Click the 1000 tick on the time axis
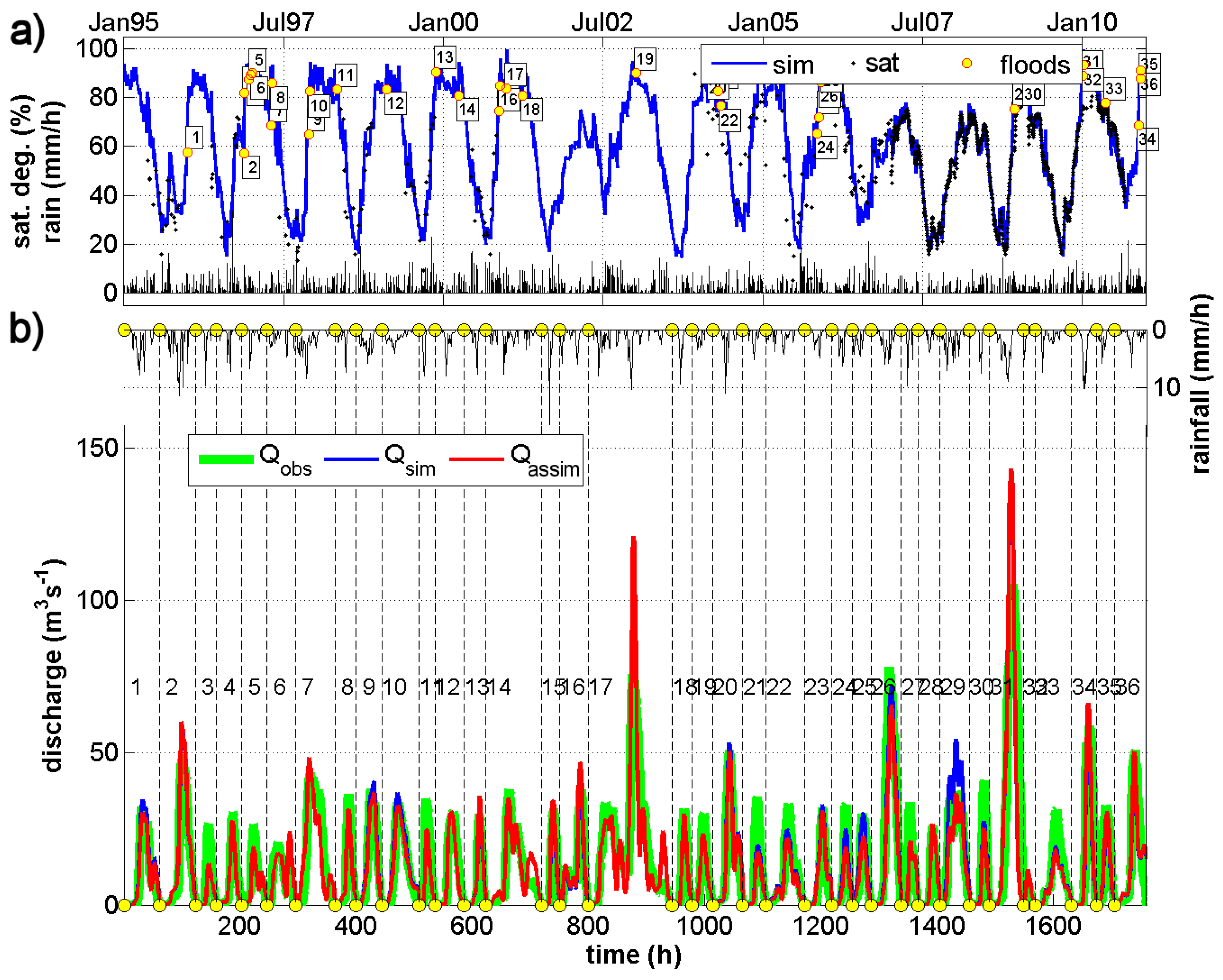1223x980 pixels. pos(705,926)
